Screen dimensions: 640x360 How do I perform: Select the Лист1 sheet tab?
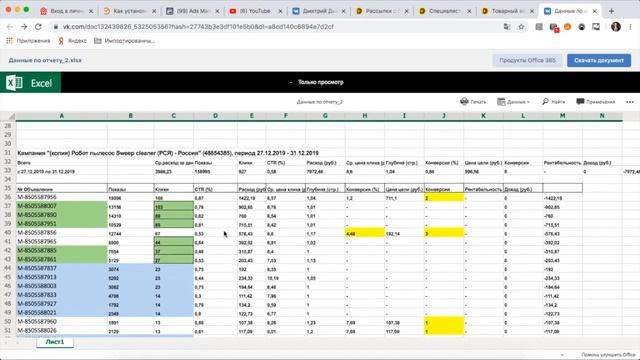[x=55, y=342]
